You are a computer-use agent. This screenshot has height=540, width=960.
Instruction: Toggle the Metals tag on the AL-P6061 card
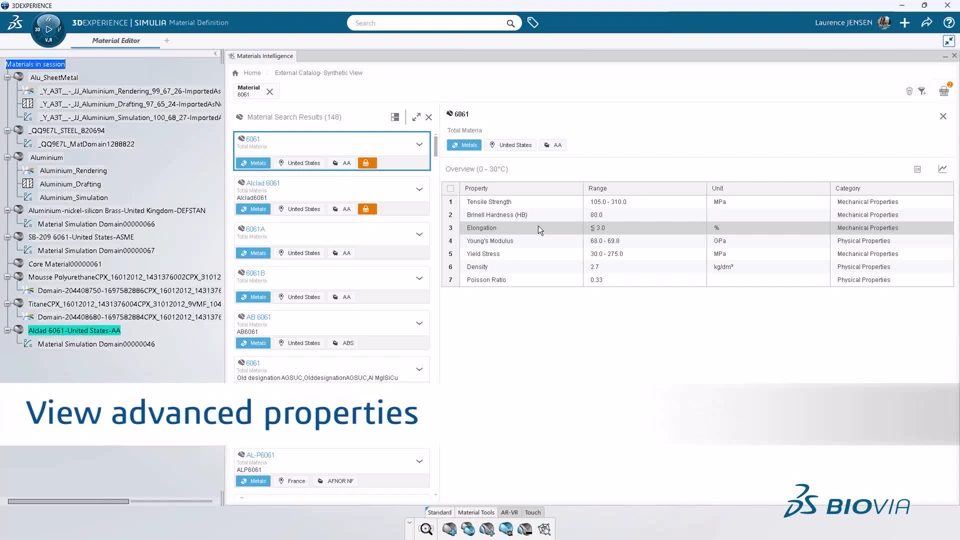tap(253, 481)
